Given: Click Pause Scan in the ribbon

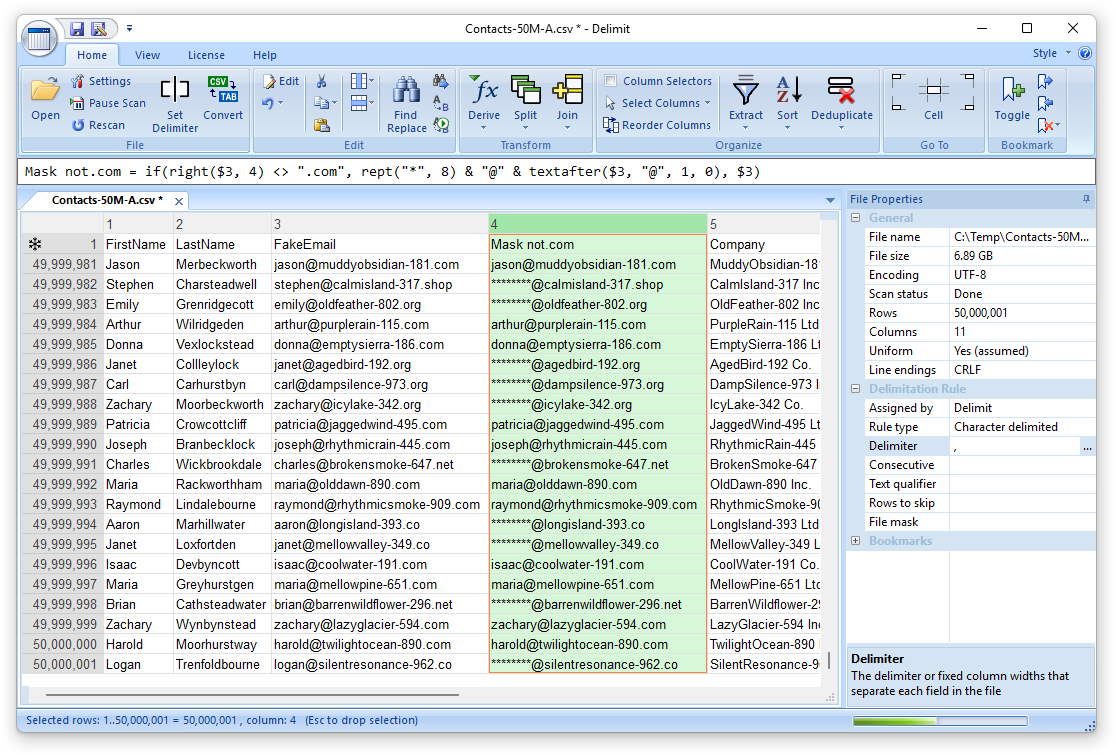Looking at the screenshot, I should click(x=107, y=103).
